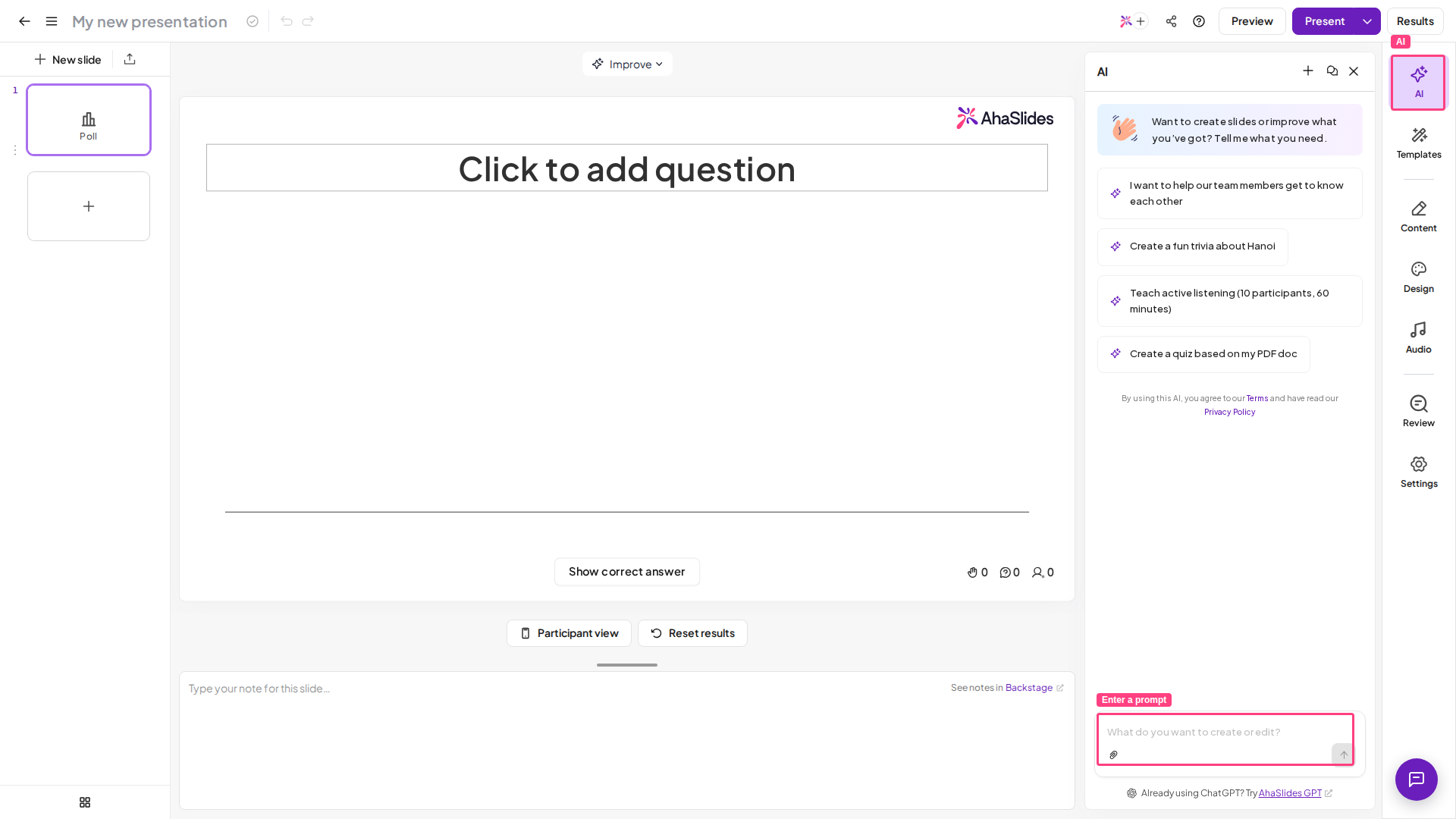Screen dimensions: 1456x819
Task: Click the empty add-slide placeholder
Action: click(x=89, y=206)
